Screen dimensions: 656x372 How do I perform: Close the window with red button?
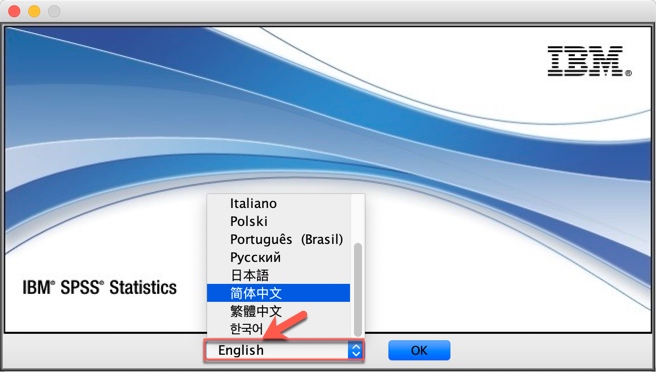pyautogui.click(x=14, y=11)
